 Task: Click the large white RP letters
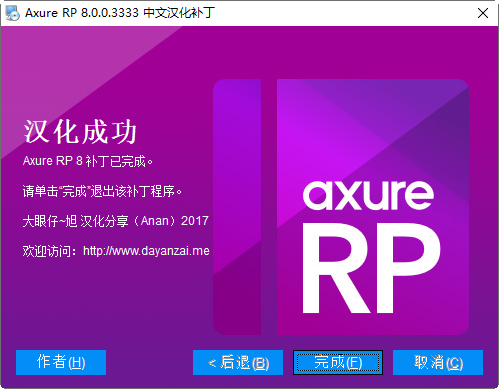[x=371, y=268]
